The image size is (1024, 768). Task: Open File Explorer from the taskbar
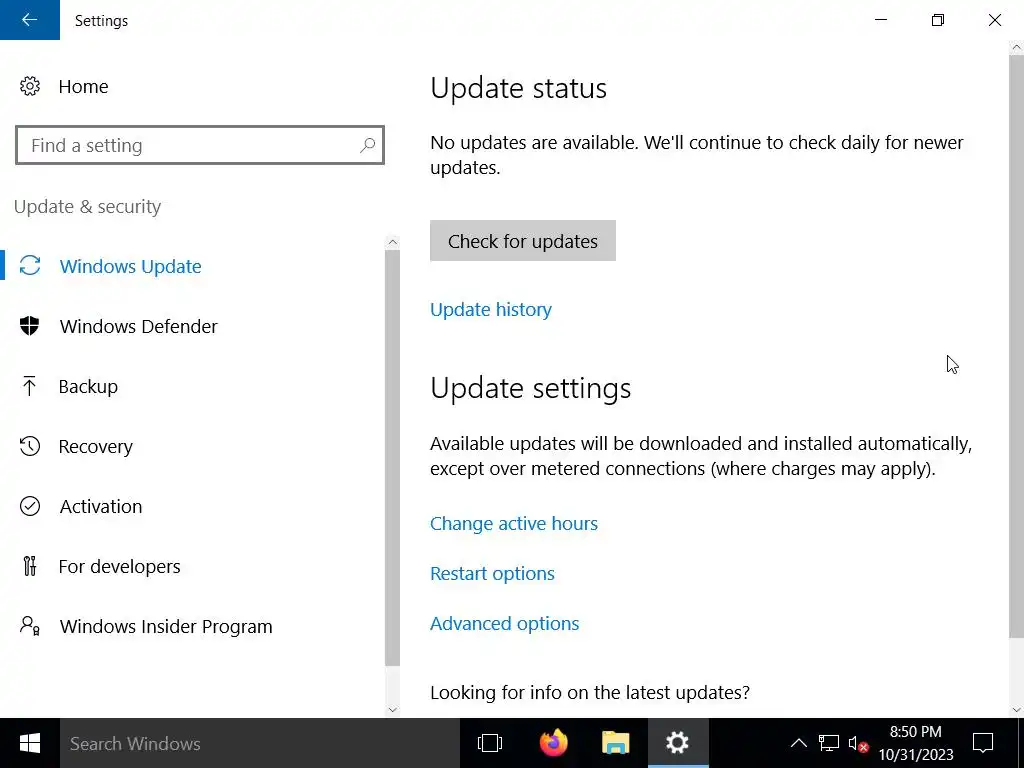pos(615,743)
